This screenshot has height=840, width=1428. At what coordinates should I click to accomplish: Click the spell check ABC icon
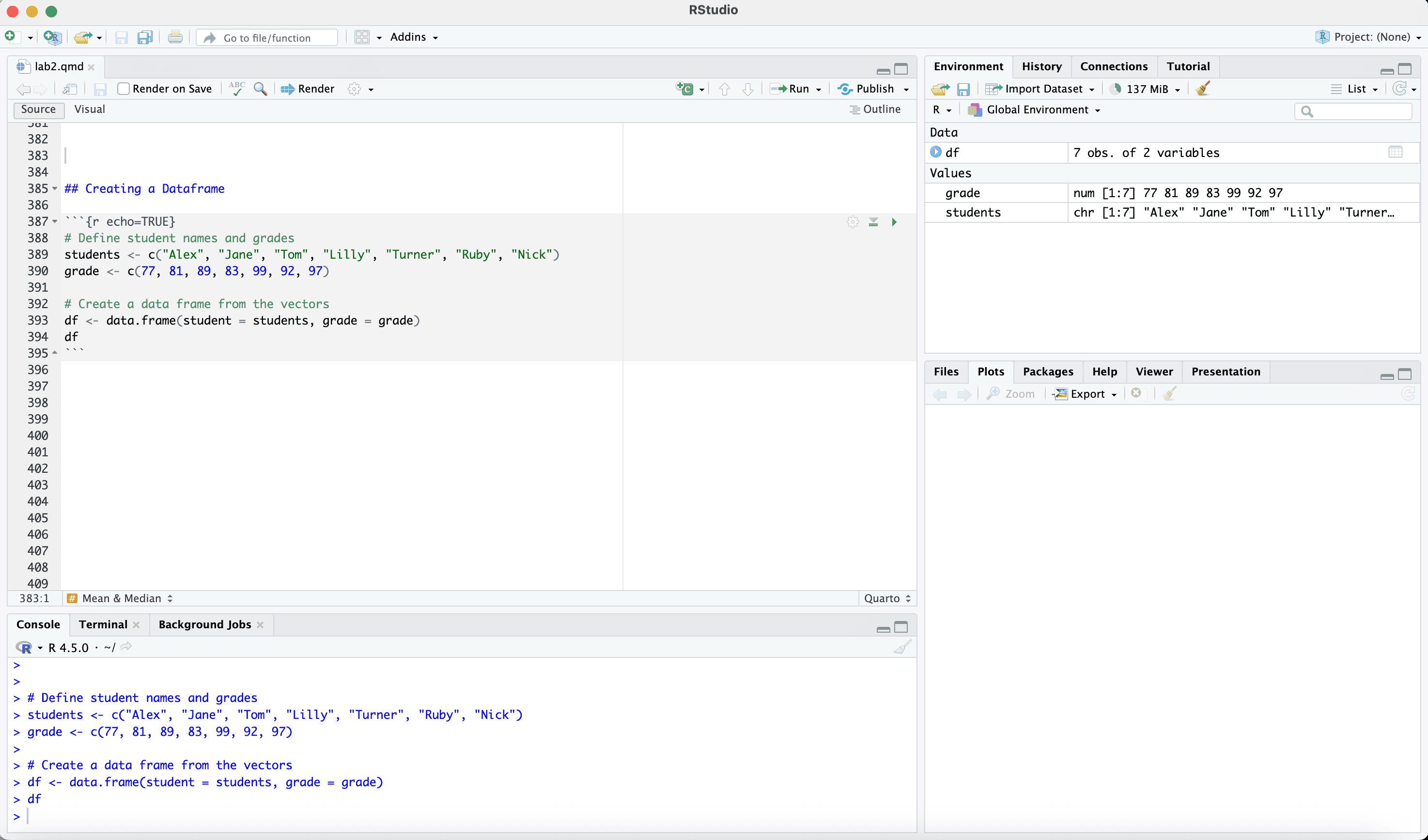pos(237,89)
